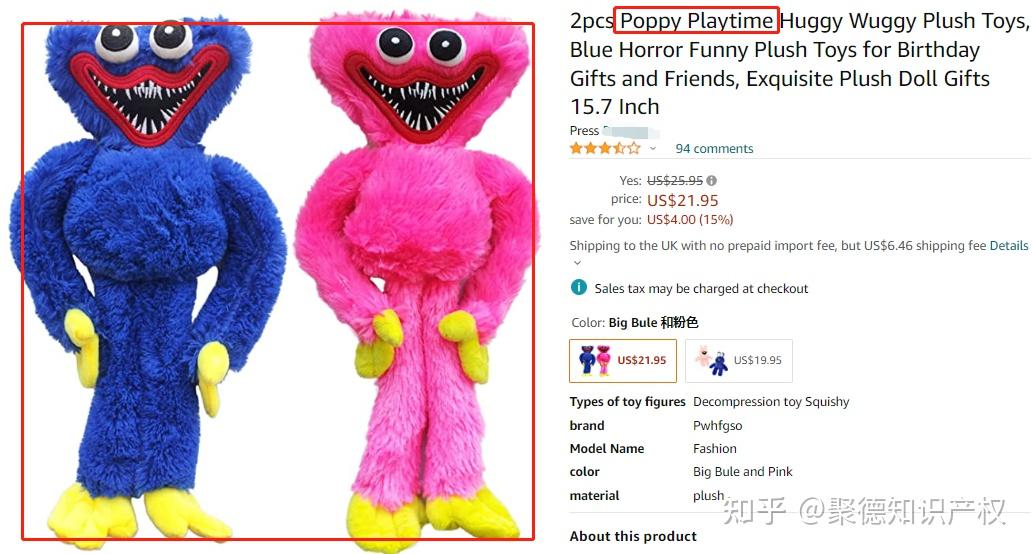Click the blue-pink variant thumbnail icon
This screenshot has height=554, width=1033.
click(594, 360)
